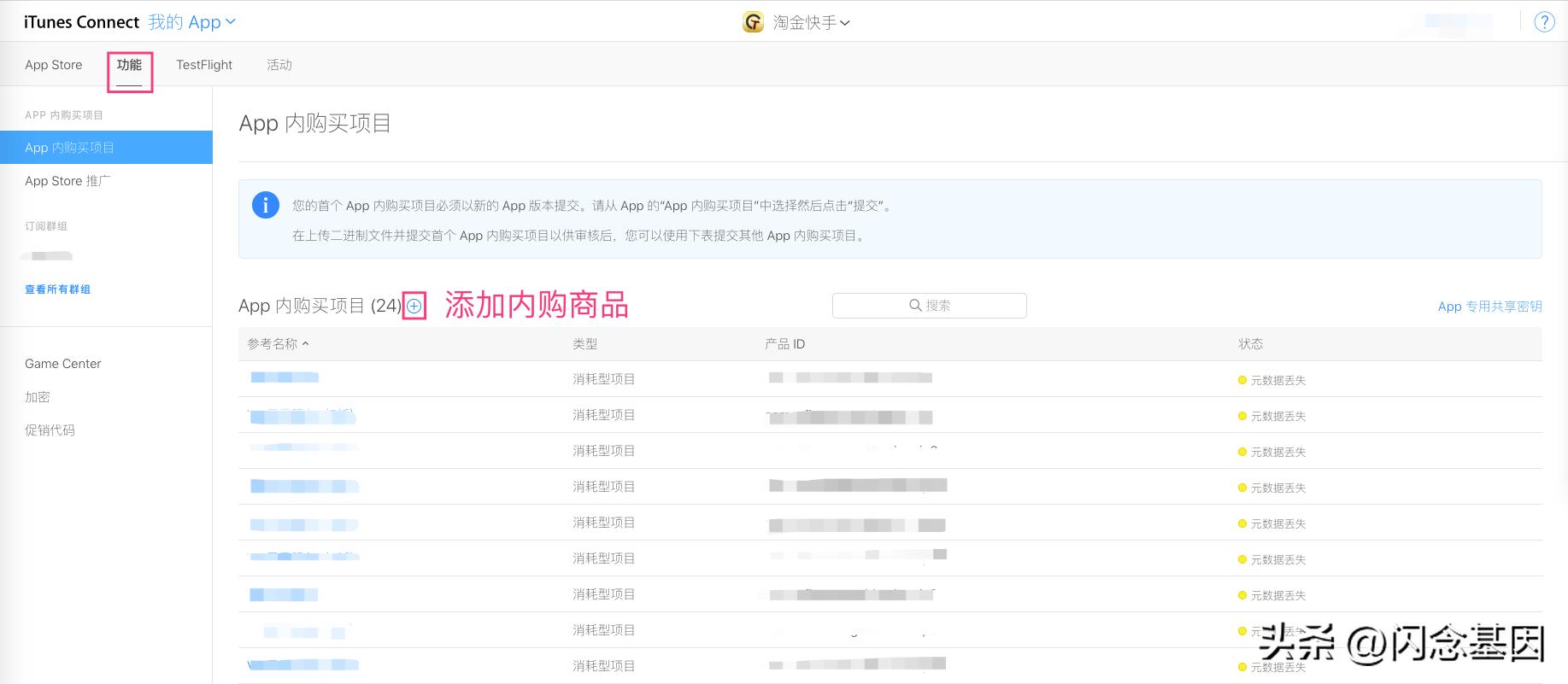Click the search magnifier icon
This screenshot has width=1568, height=684.
(x=915, y=305)
